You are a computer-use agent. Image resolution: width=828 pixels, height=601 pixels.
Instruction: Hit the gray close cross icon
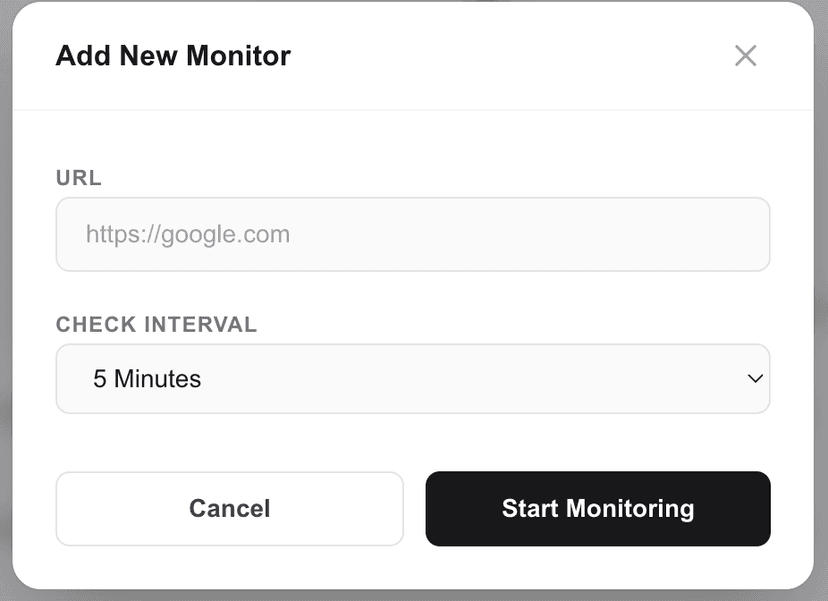click(x=745, y=56)
